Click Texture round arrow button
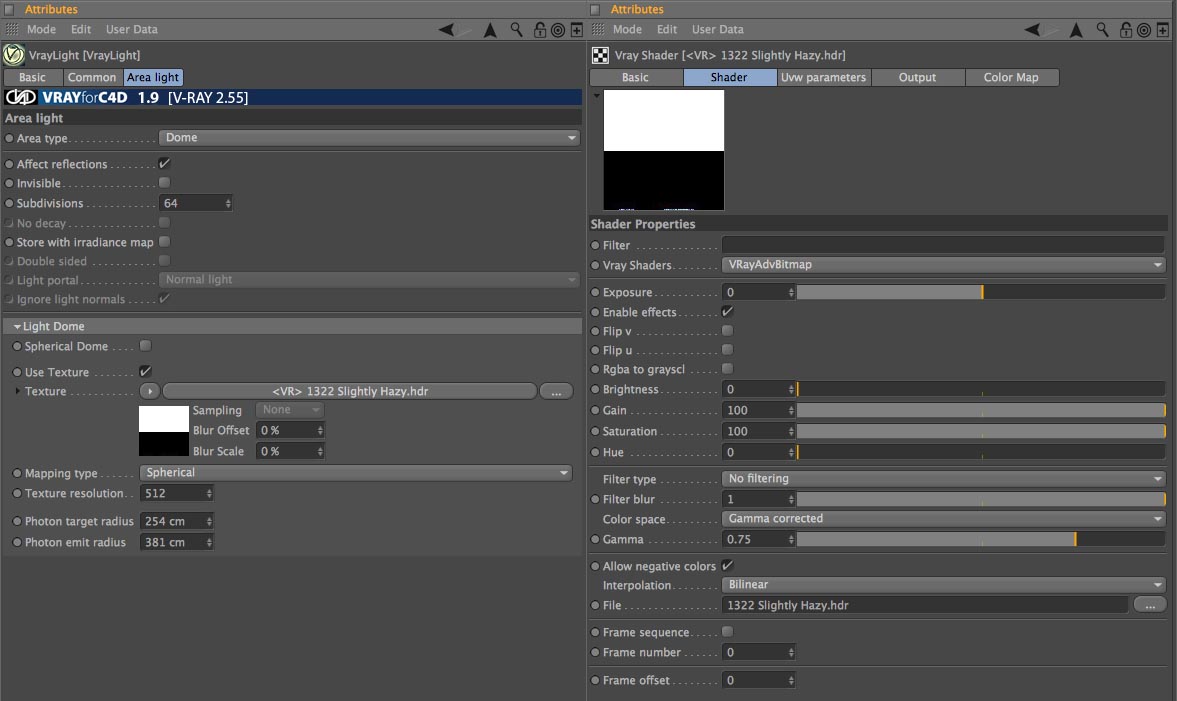1177x701 pixels. pos(149,391)
